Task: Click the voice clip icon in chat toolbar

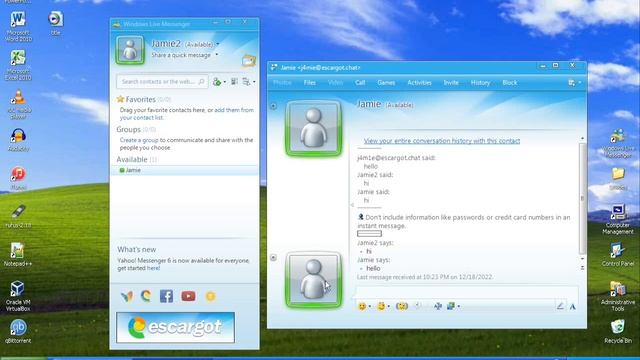Action: pos(418,306)
